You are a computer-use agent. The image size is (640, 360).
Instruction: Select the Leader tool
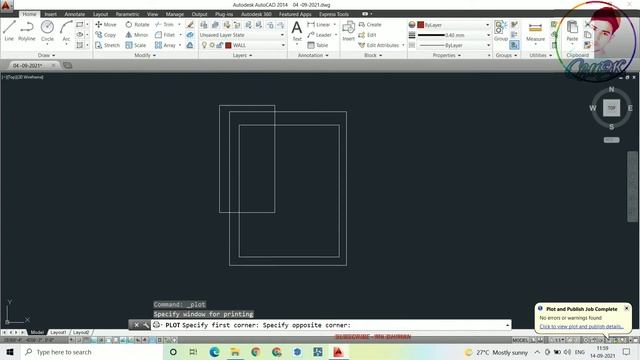click(x=319, y=35)
